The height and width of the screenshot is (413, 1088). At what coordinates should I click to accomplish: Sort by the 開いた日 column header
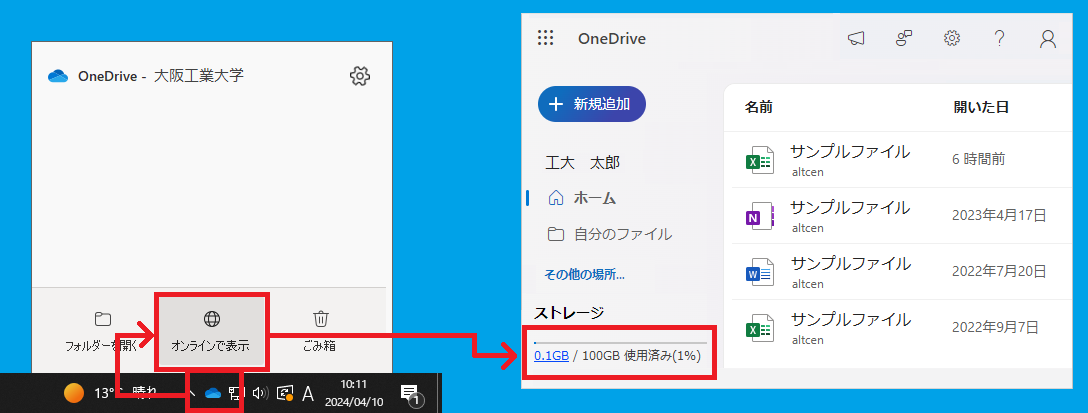click(x=981, y=107)
